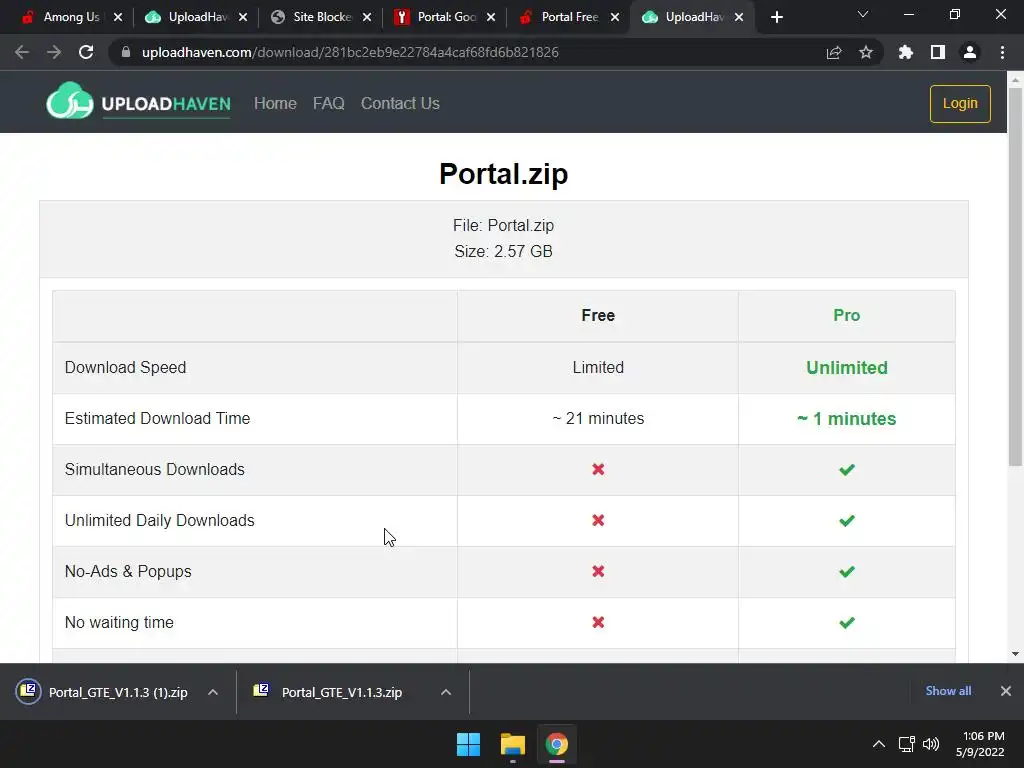Open the FAQ navigation link
Screen dimensions: 1024x768
(x=328, y=103)
